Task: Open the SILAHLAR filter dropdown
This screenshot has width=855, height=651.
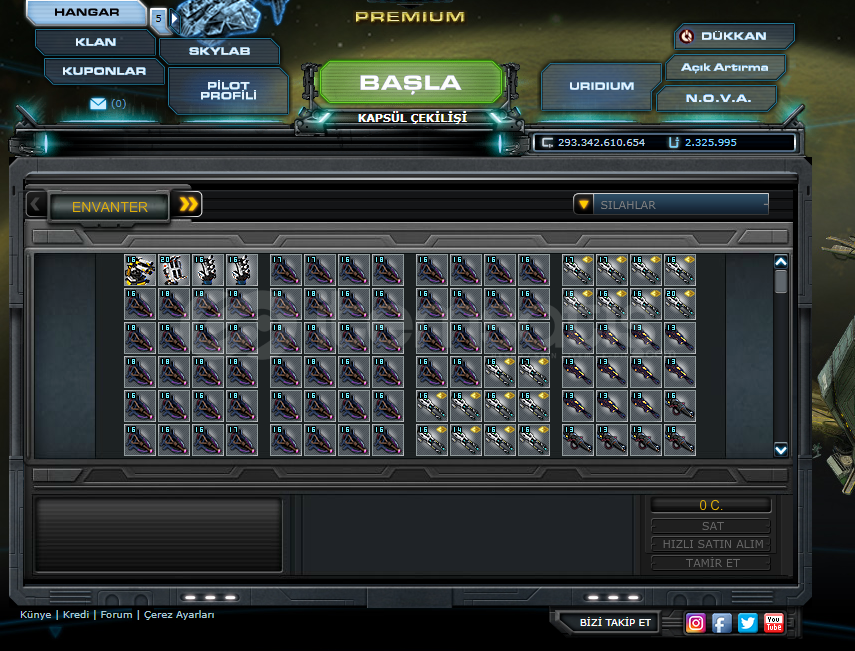Action: point(671,204)
